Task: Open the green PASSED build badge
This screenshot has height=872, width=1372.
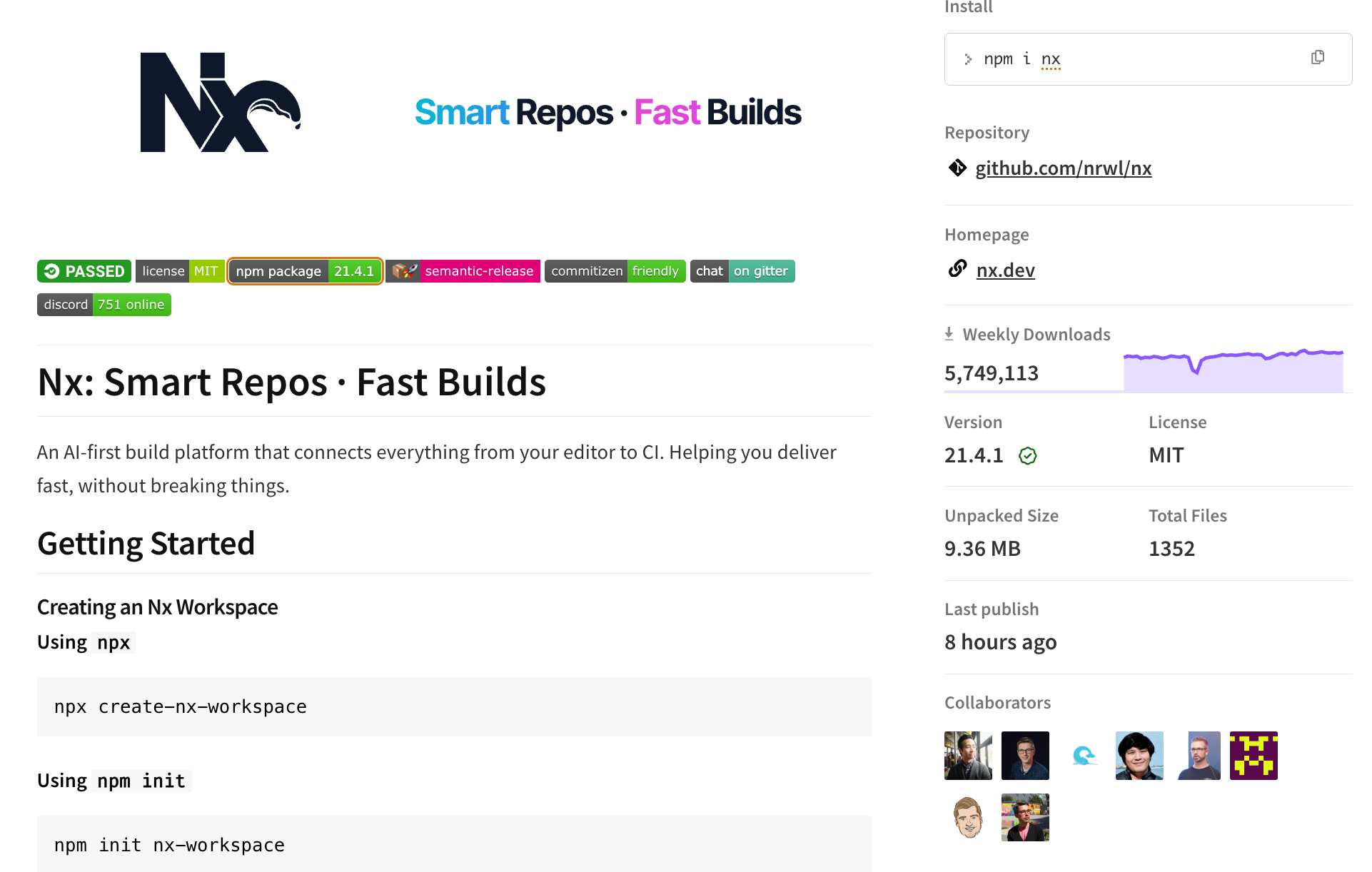Action: [x=84, y=271]
